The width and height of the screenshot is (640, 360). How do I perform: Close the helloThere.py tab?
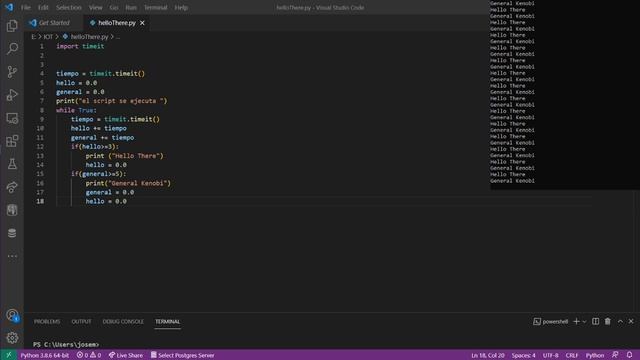click(142, 23)
